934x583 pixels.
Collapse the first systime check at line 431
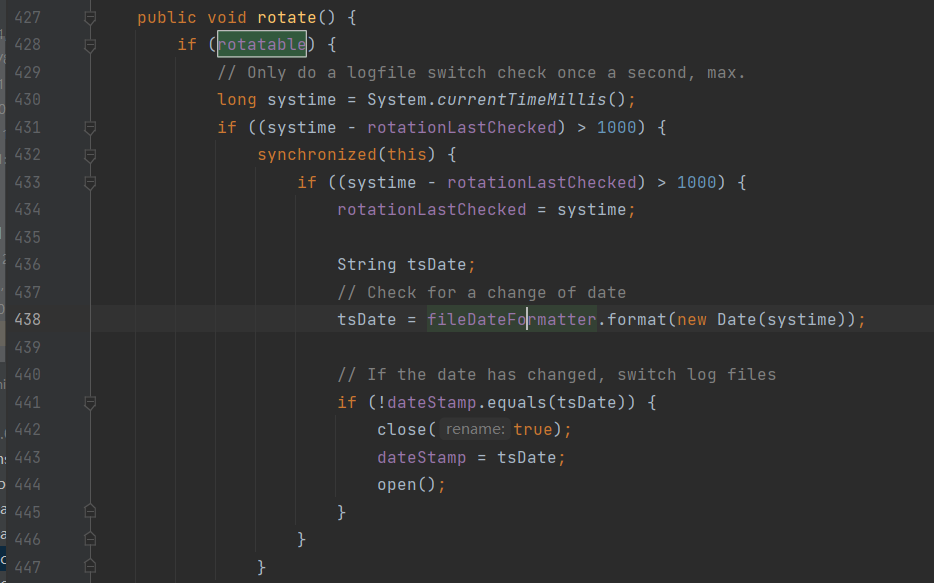tap(90, 128)
